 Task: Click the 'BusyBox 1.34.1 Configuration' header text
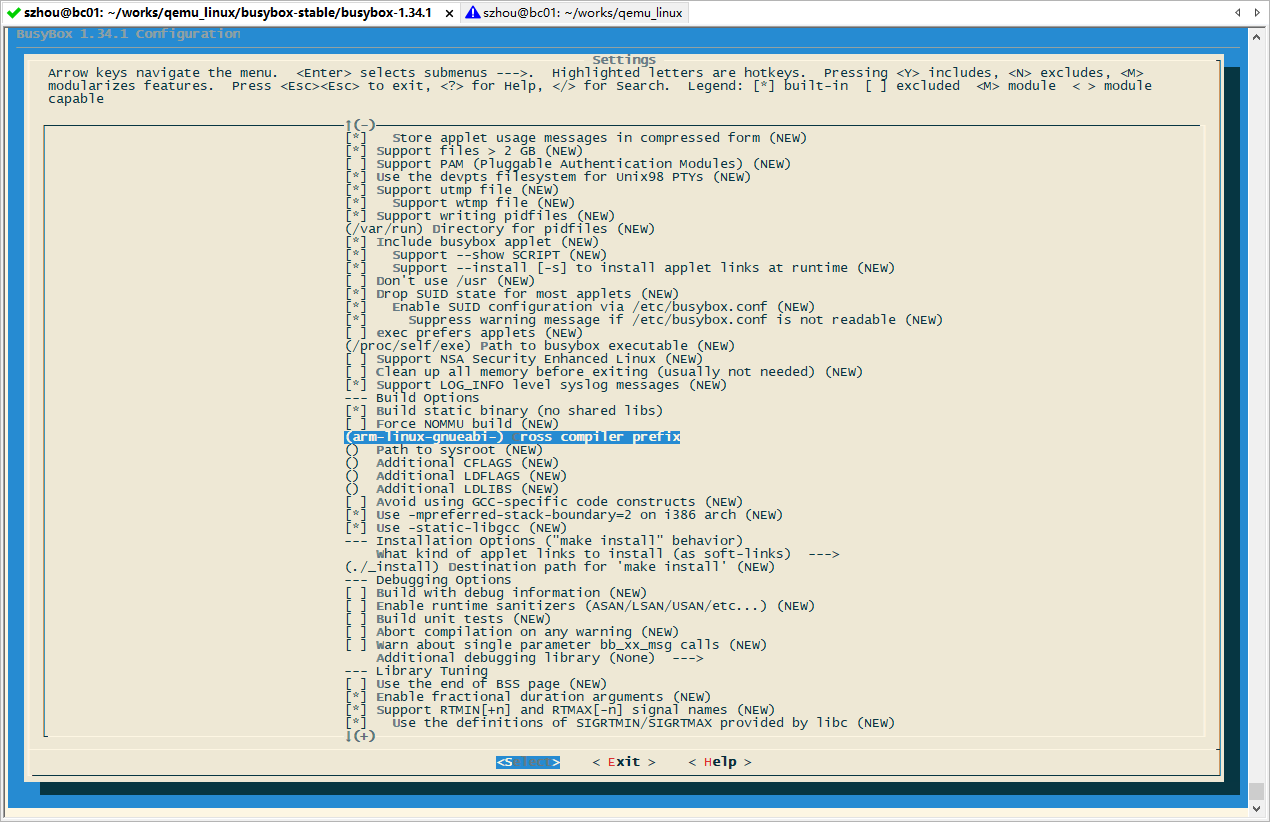pos(128,34)
